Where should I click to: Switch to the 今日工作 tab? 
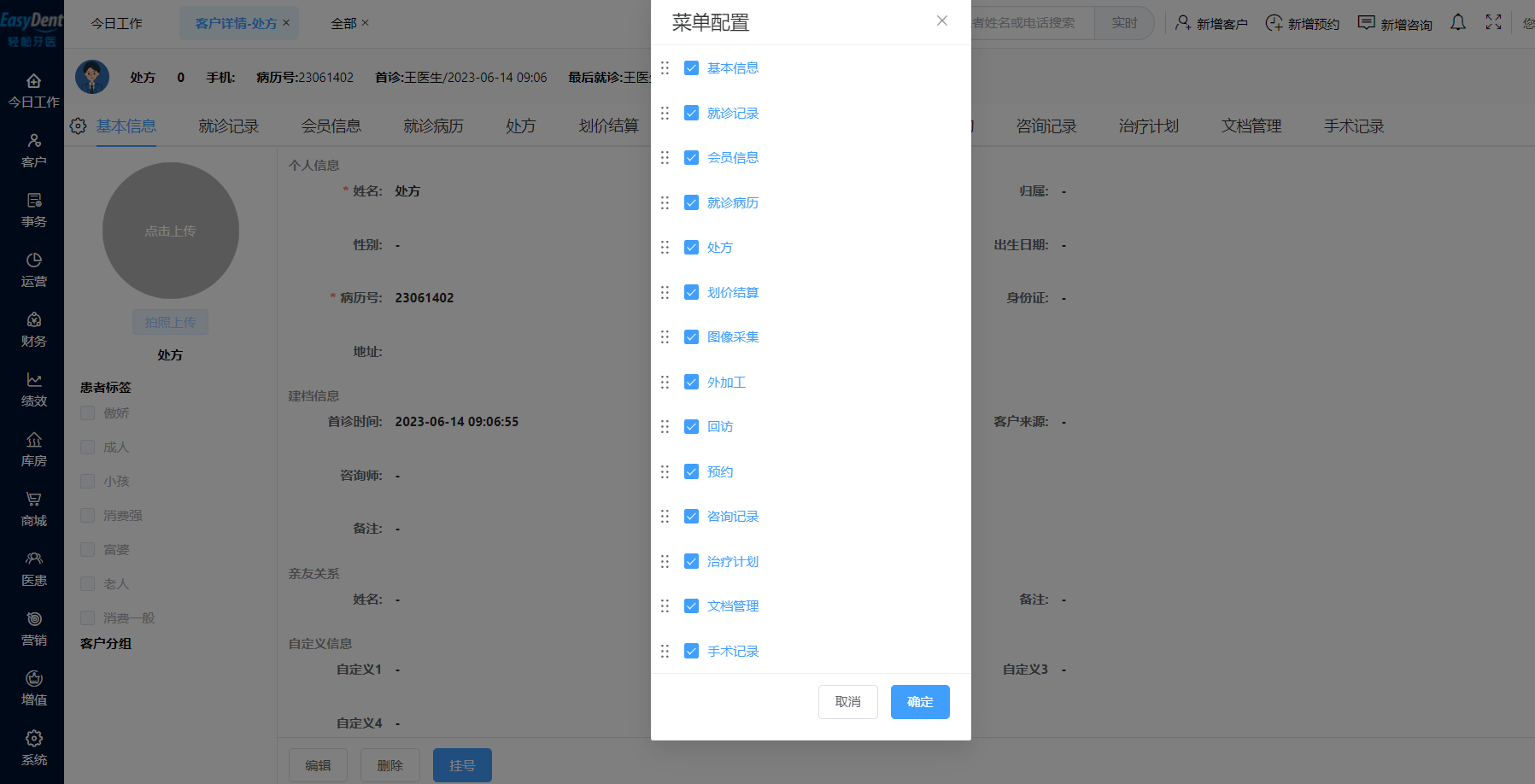(x=117, y=23)
